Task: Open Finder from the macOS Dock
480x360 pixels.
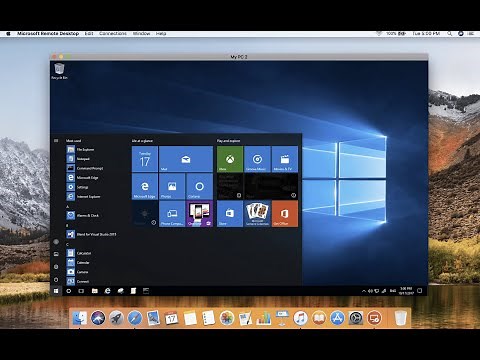Action: point(80,318)
